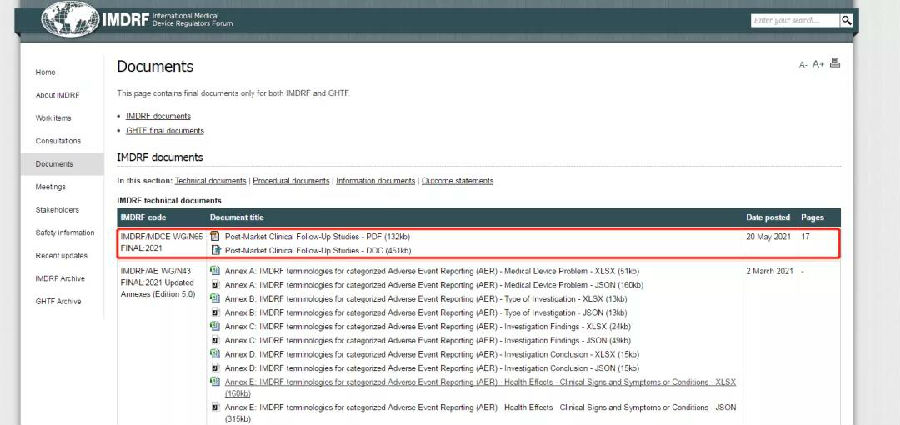
Task: Open Post-Market Clinical Follow-Up Studies PDF link
Action: (x=317, y=237)
